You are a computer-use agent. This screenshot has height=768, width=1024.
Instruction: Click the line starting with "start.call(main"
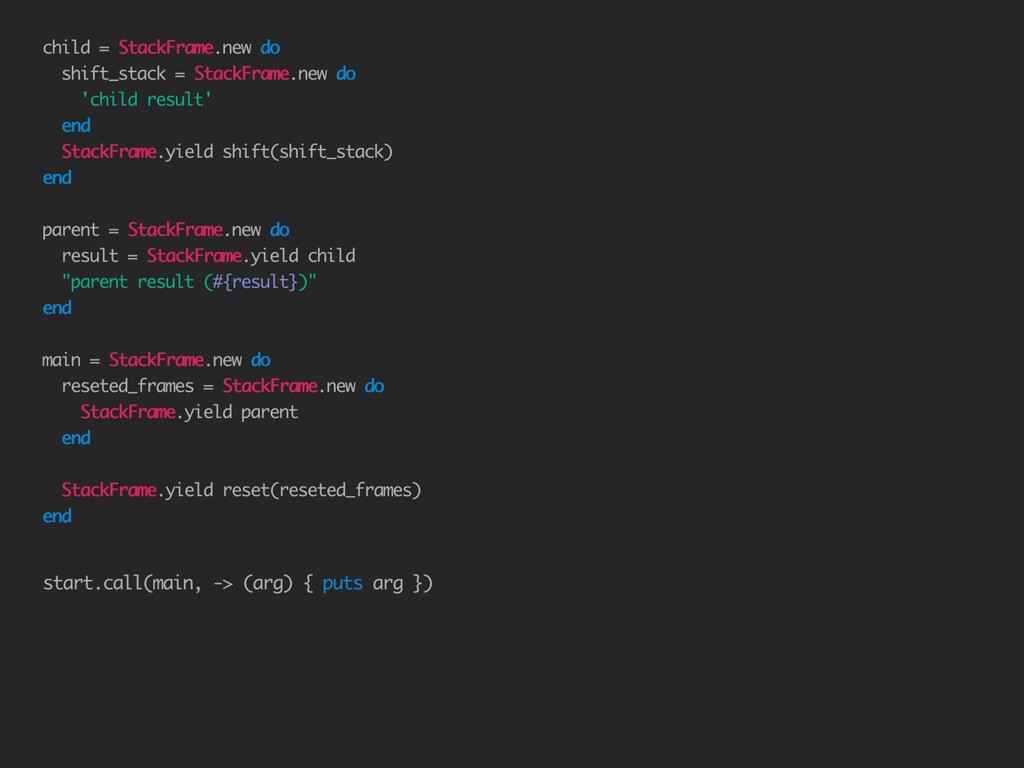tap(238, 583)
